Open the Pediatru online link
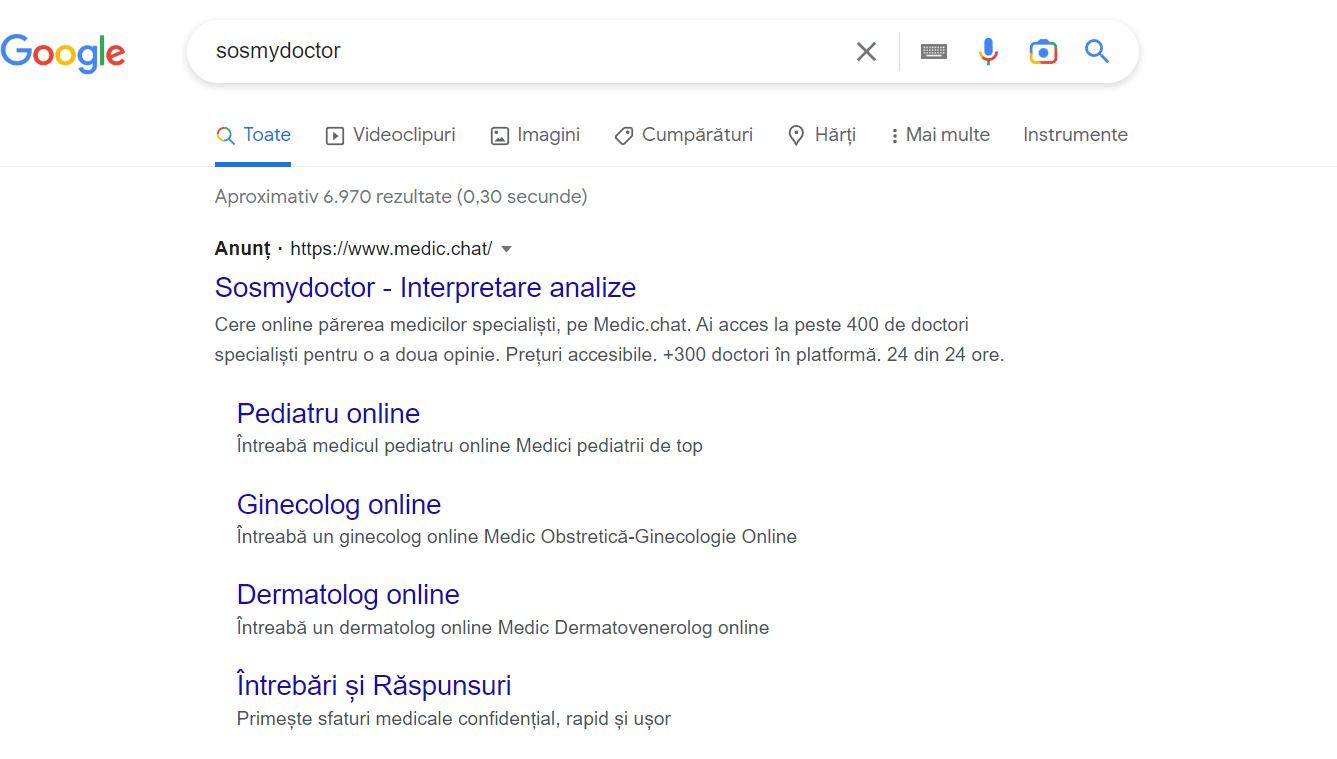Image resolution: width=1337 pixels, height=759 pixels. [x=328, y=414]
